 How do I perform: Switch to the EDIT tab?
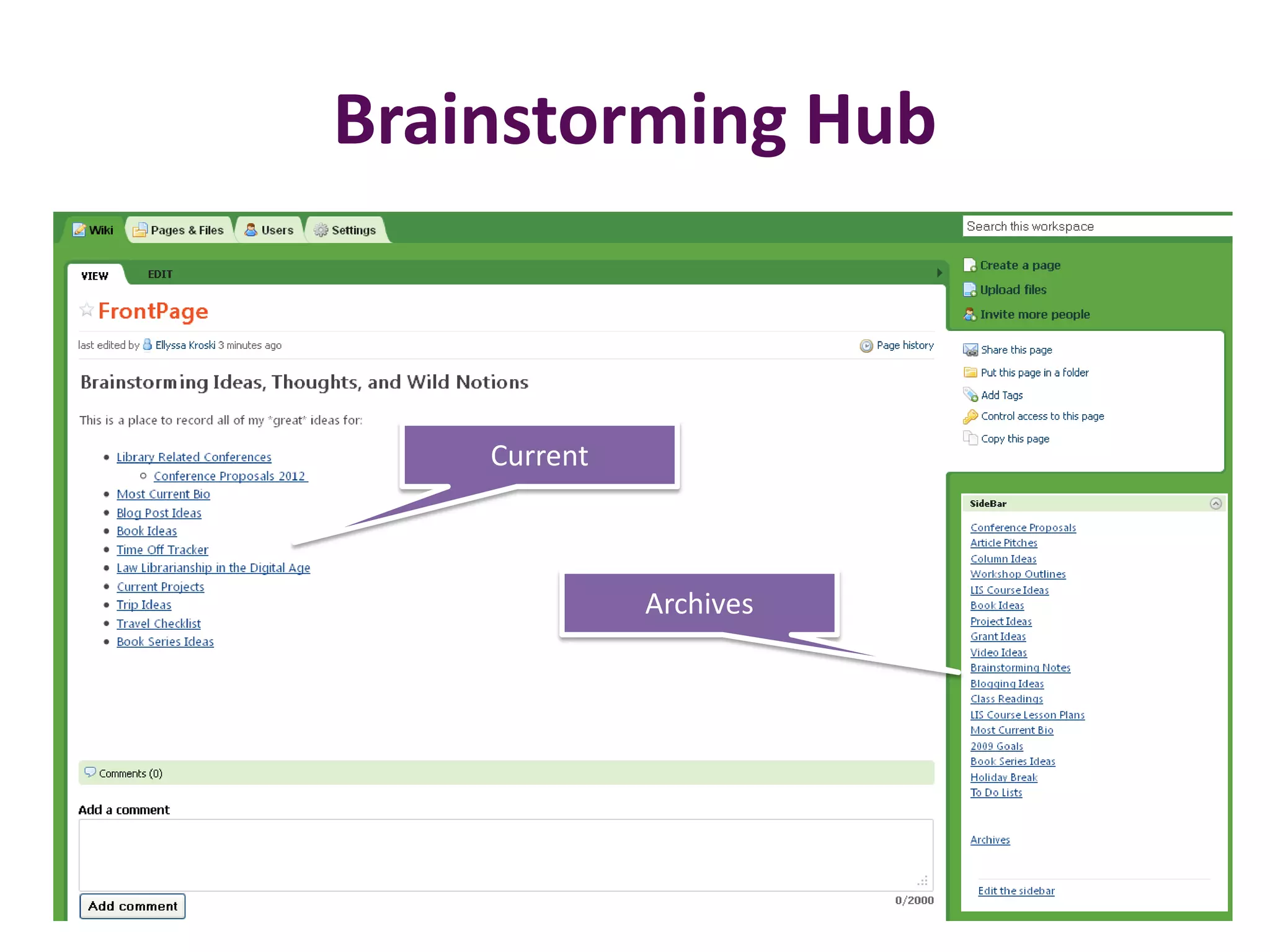160,275
